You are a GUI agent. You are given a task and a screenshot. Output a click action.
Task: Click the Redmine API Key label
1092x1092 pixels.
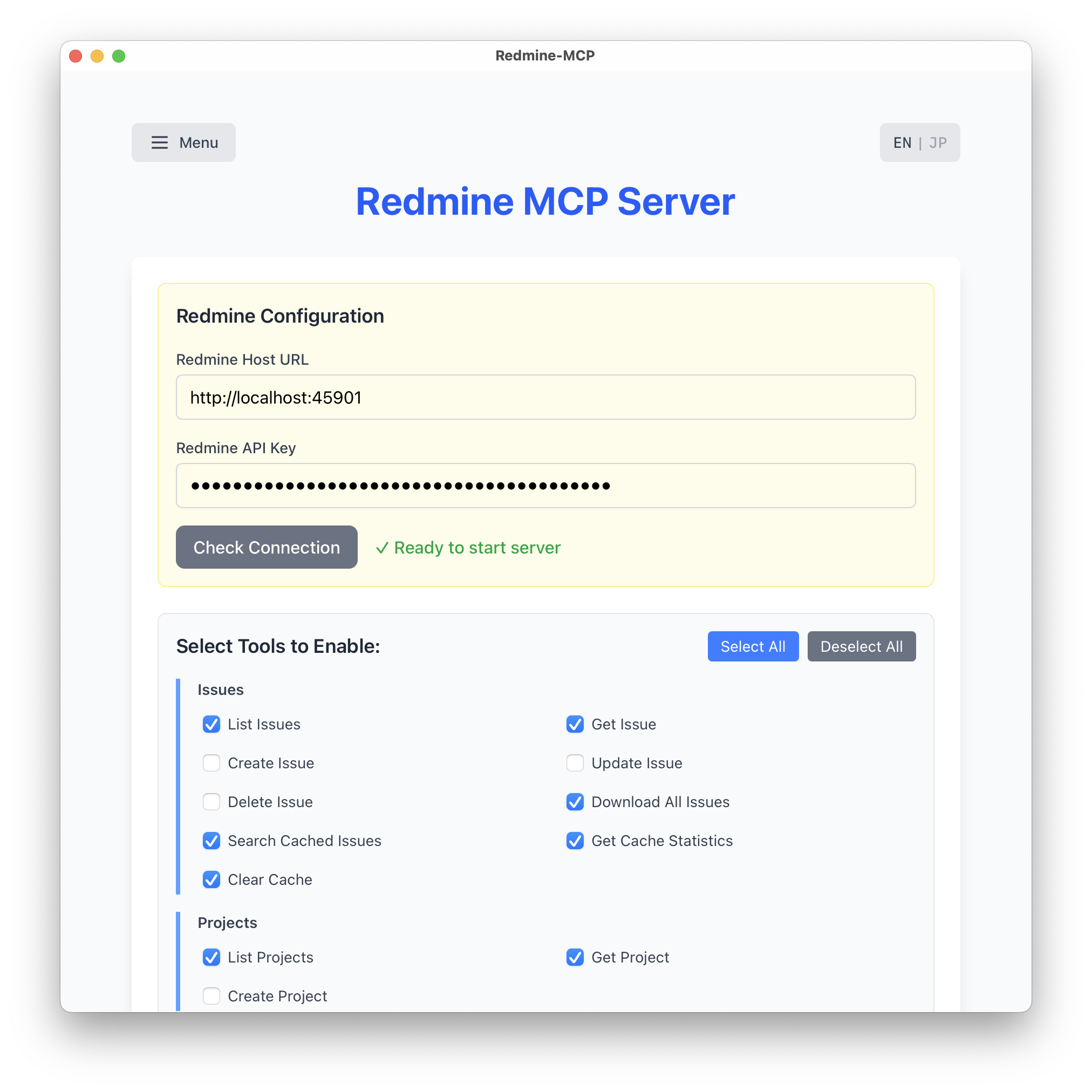coord(236,448)
